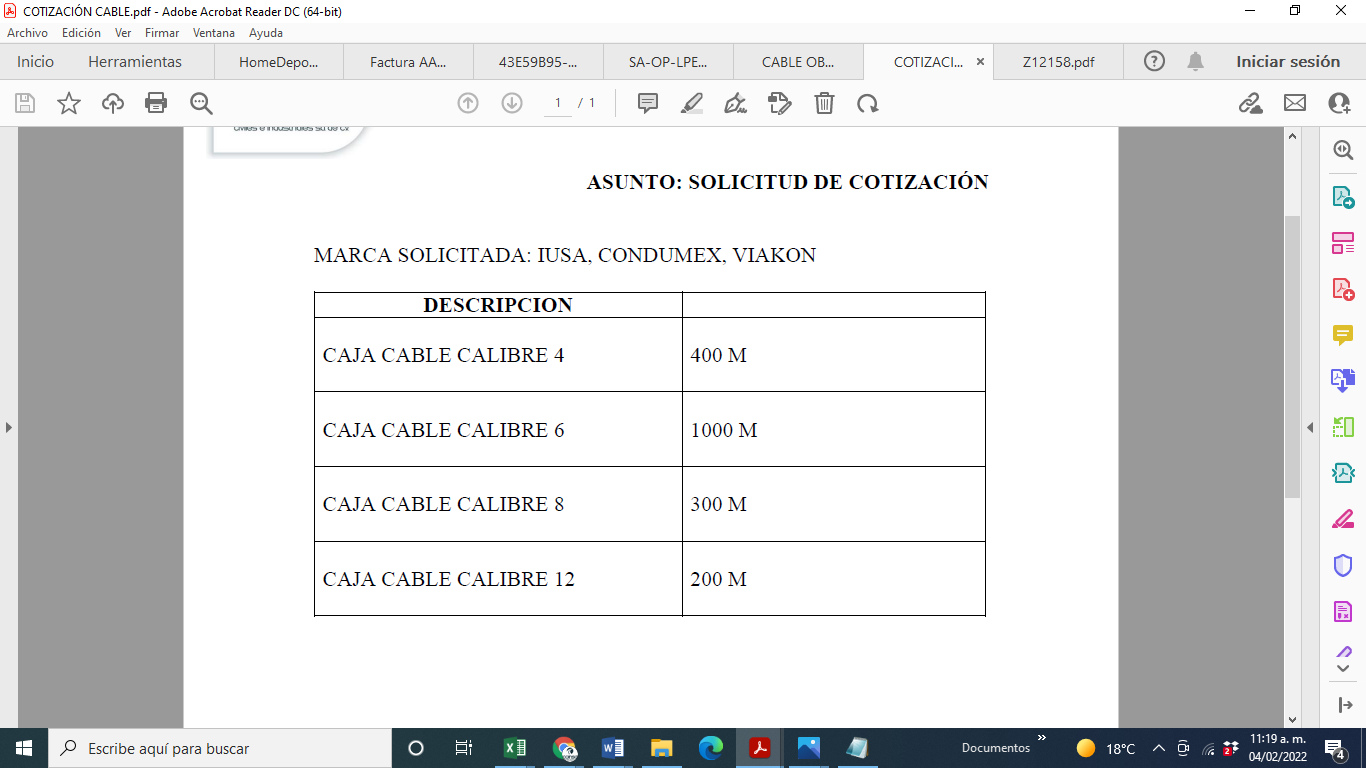Screen dimensions: 1366x768
Task: Switch to the 43E59B95-... tab
Action: tap(538, 61)
